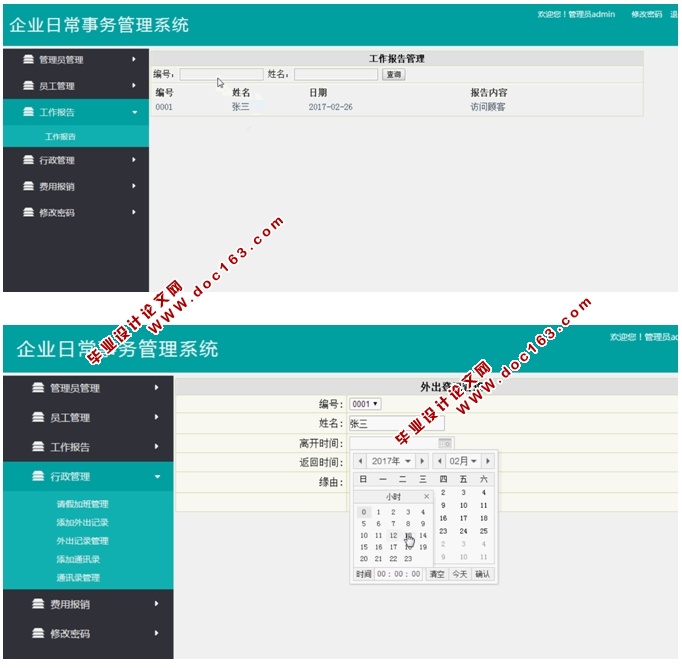Click the 姓名 field containing 张三
This screenshot has width=682, height=668.
(x=397, y=423)
